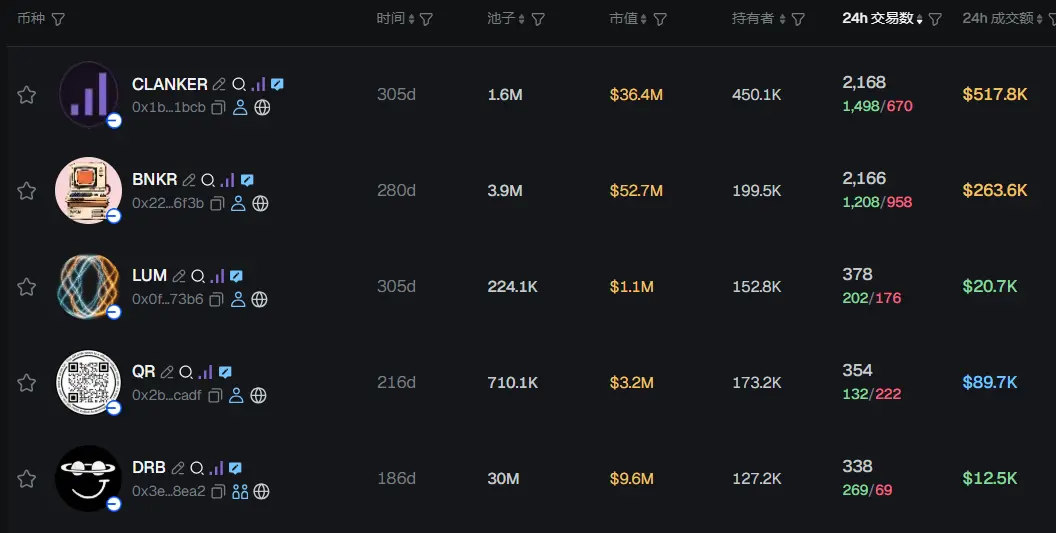1056x533 pixels.
Task: Open the website globe icon for LUM
Action: (x=260, y=299)
